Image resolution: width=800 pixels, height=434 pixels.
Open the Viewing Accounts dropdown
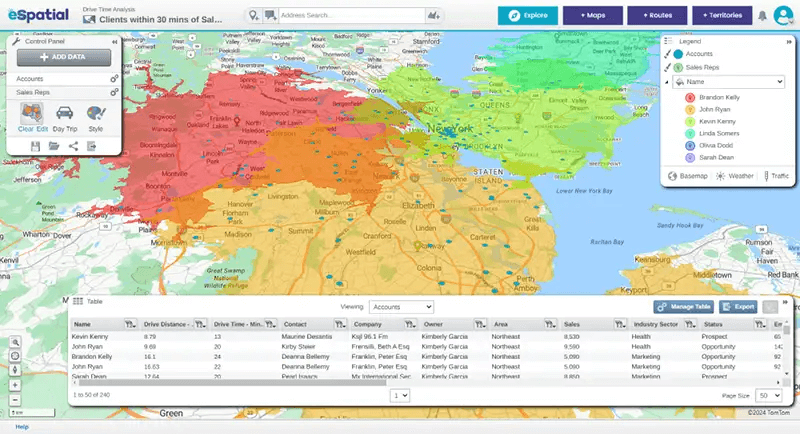tap(400, 306)
